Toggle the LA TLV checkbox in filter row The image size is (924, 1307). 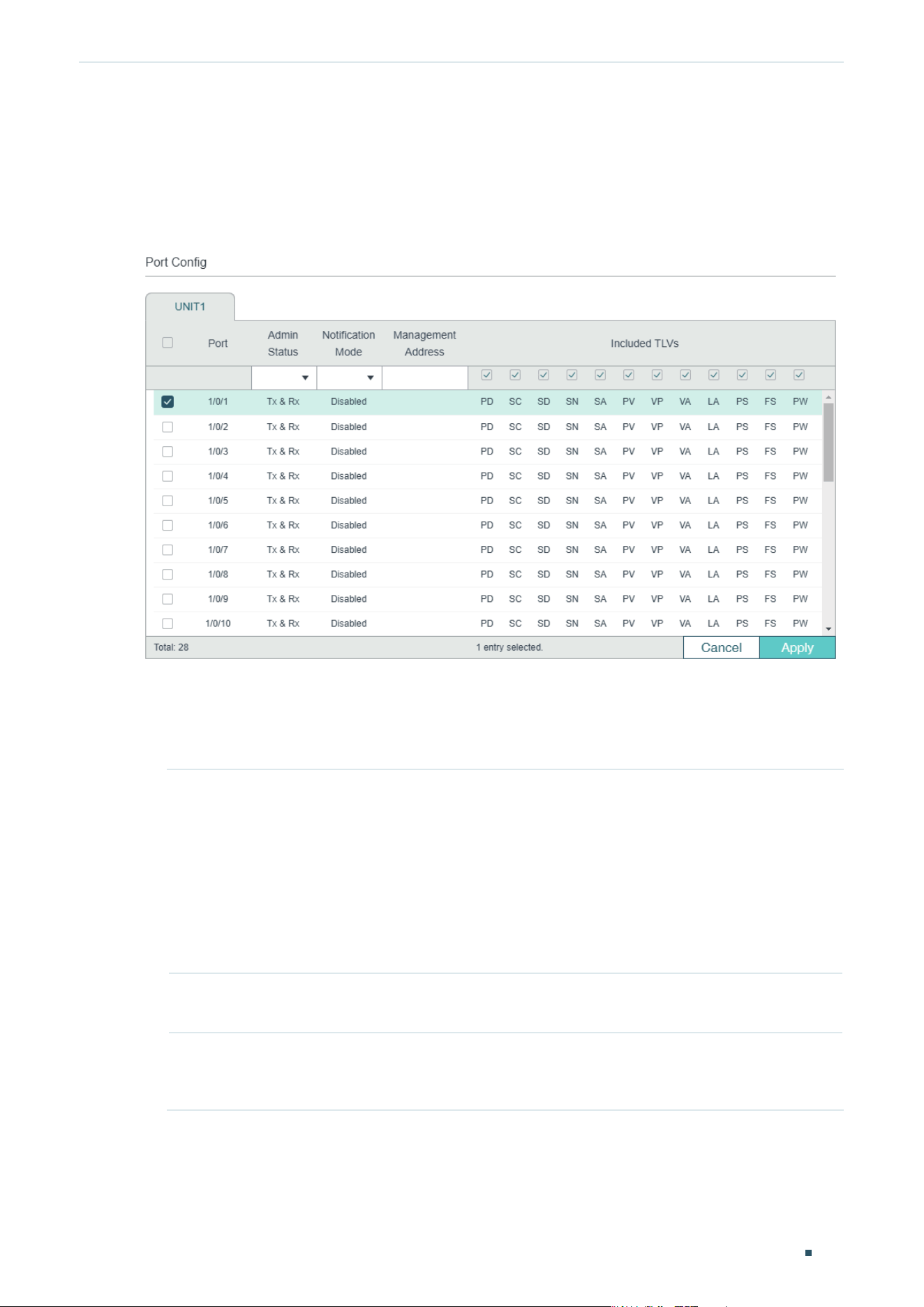(714, 375)
